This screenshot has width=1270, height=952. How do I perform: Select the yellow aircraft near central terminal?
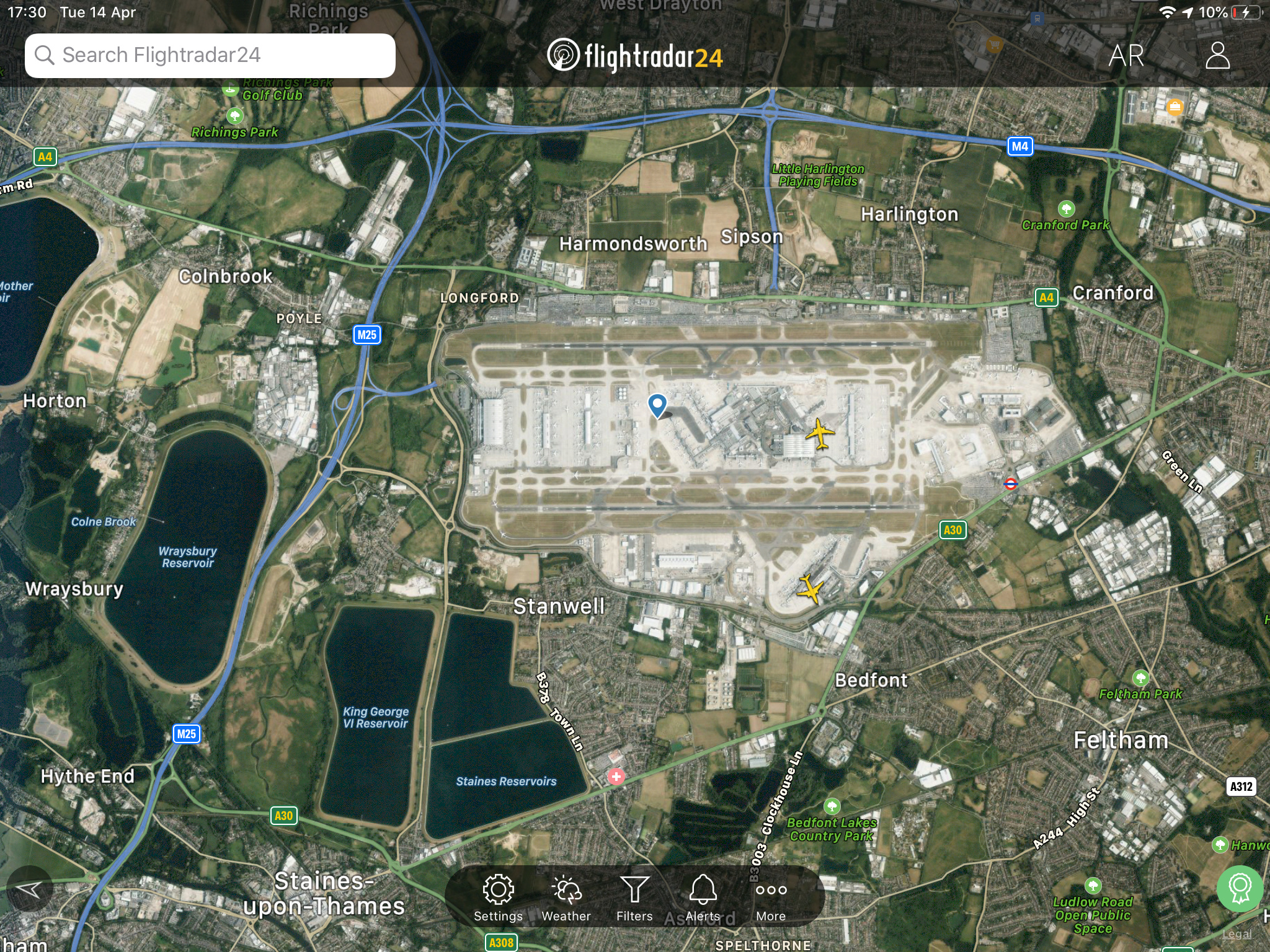tap(820, 433)
